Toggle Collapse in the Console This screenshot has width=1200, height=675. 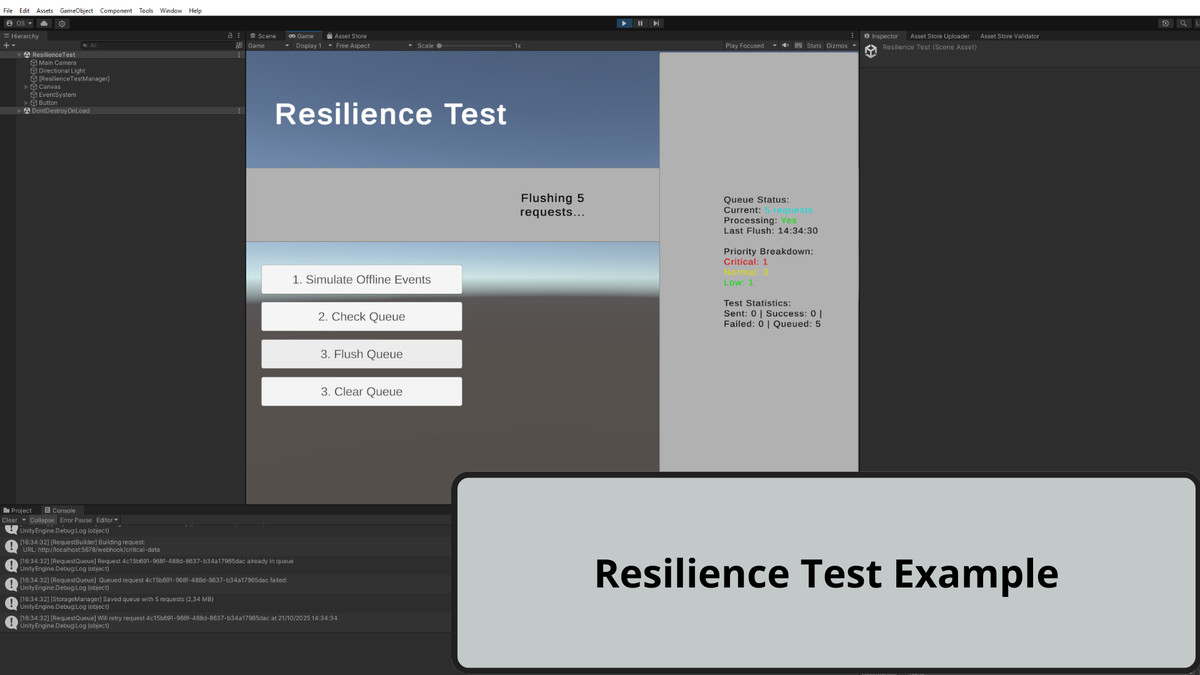[x=42, y=520]
